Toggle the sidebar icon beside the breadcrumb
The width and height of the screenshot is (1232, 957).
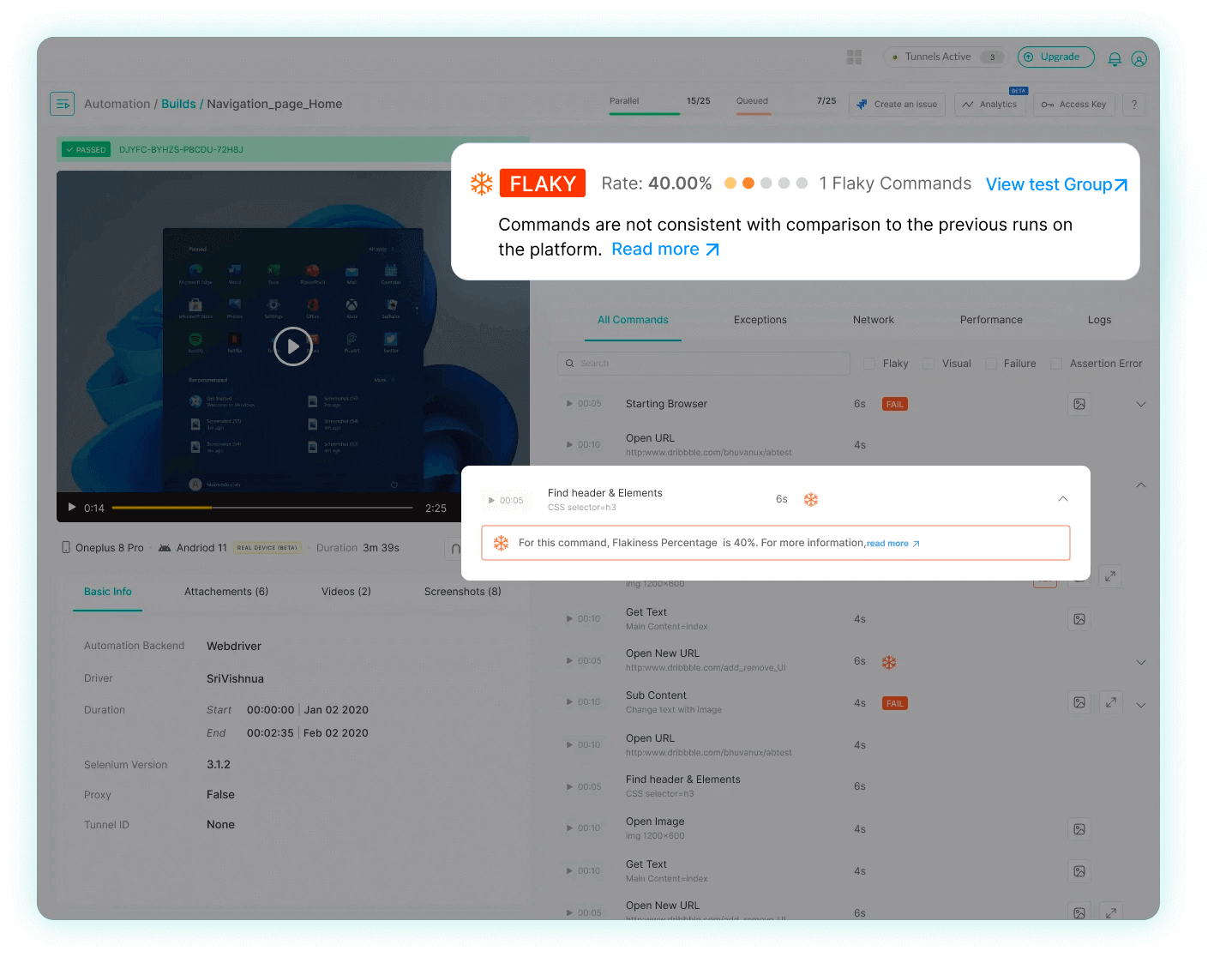(x=62, y=103)
